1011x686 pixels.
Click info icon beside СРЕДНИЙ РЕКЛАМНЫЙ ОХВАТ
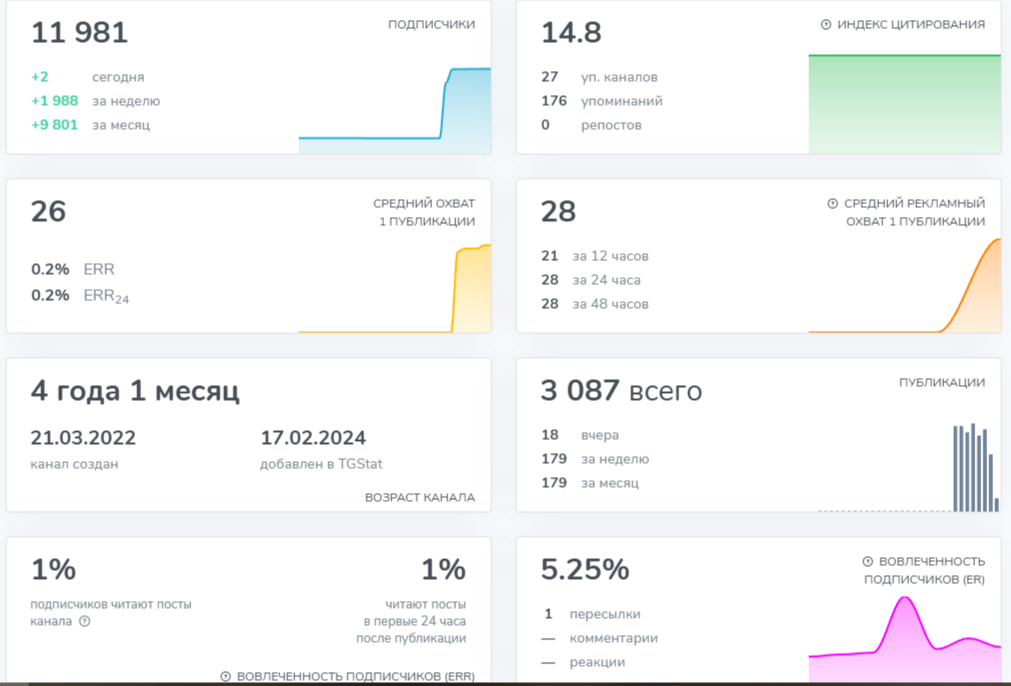pyautogui.click(x=832, y=204)
